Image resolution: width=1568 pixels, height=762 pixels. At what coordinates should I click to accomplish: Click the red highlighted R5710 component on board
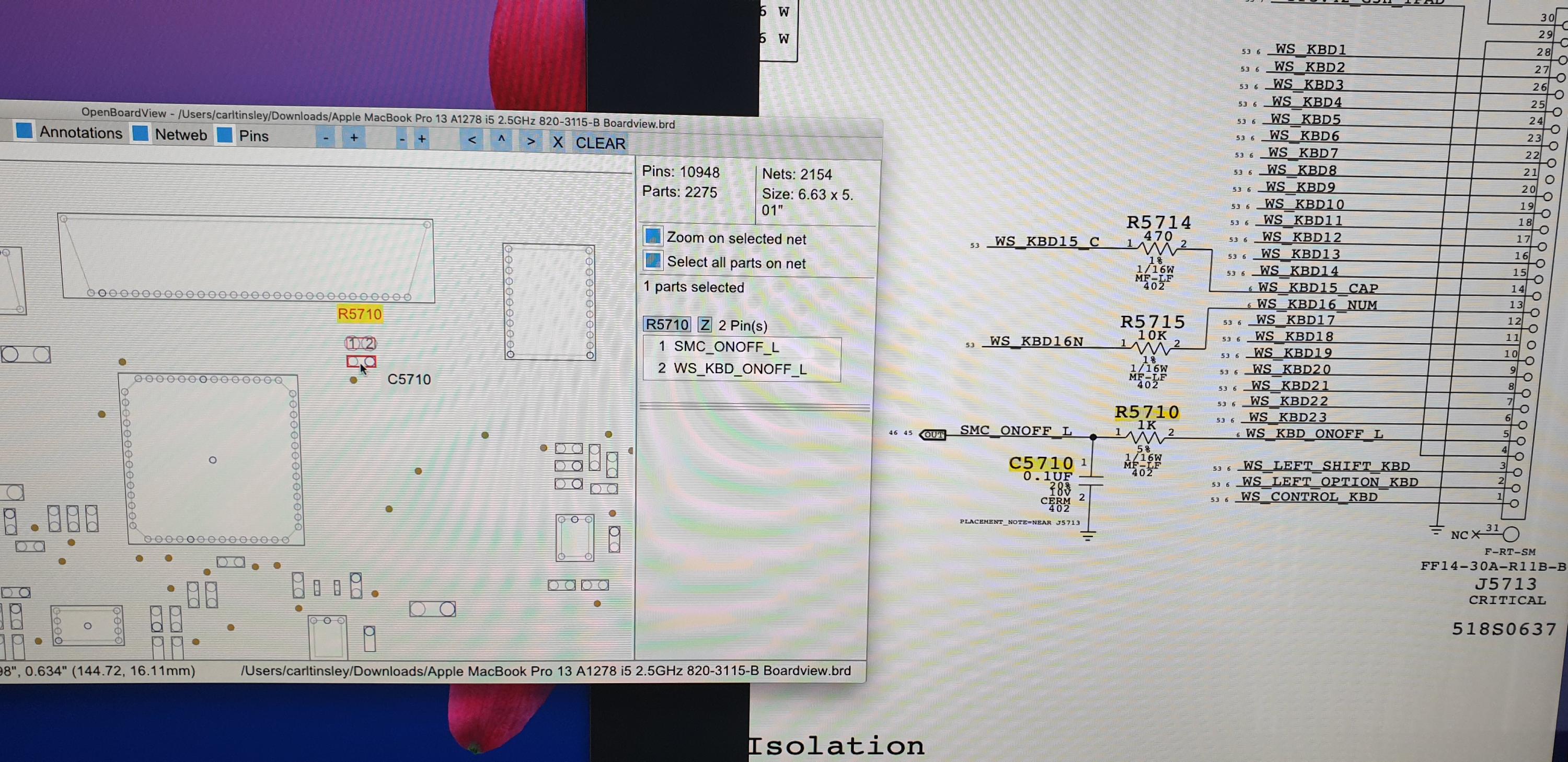(x=361, y=362)
